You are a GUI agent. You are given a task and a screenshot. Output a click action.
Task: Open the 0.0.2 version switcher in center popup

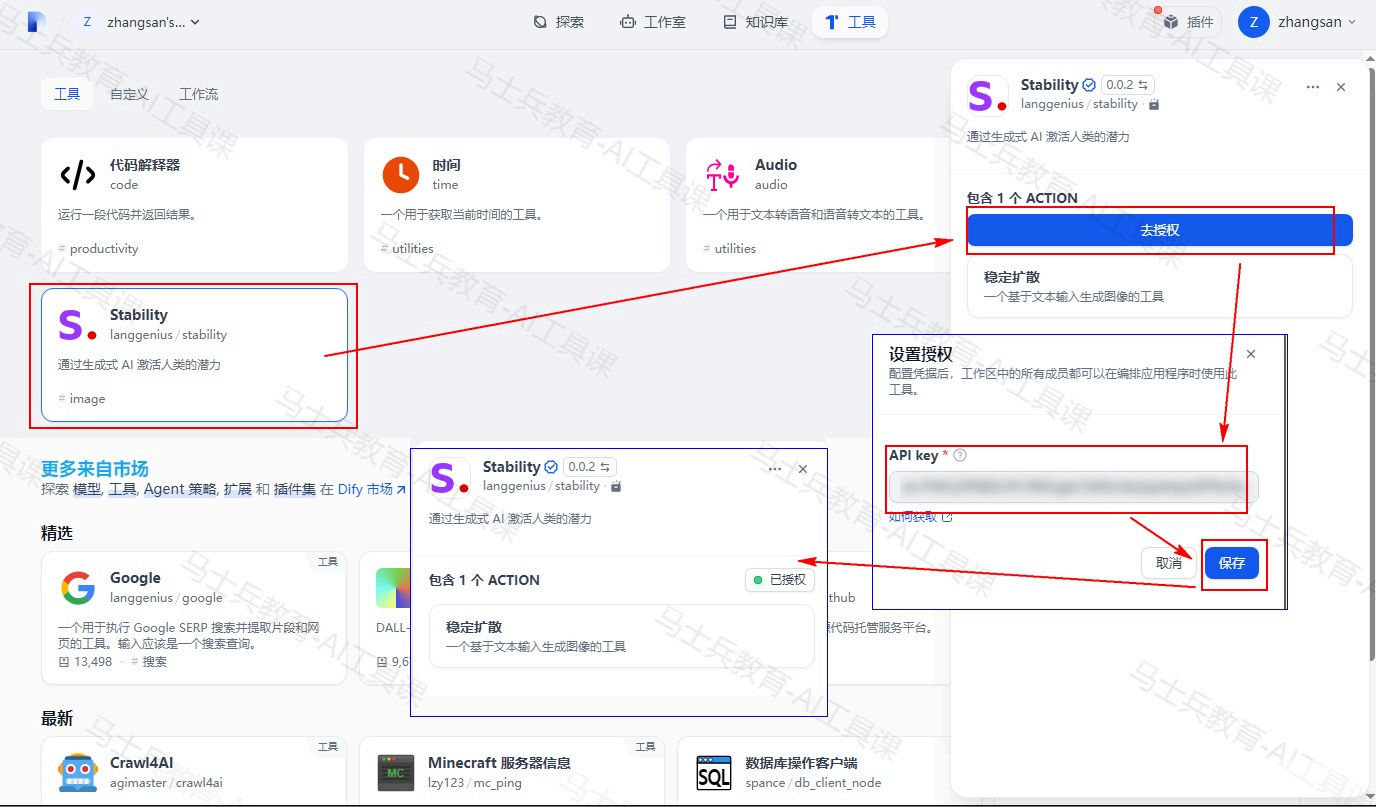[x=590, y=467]
